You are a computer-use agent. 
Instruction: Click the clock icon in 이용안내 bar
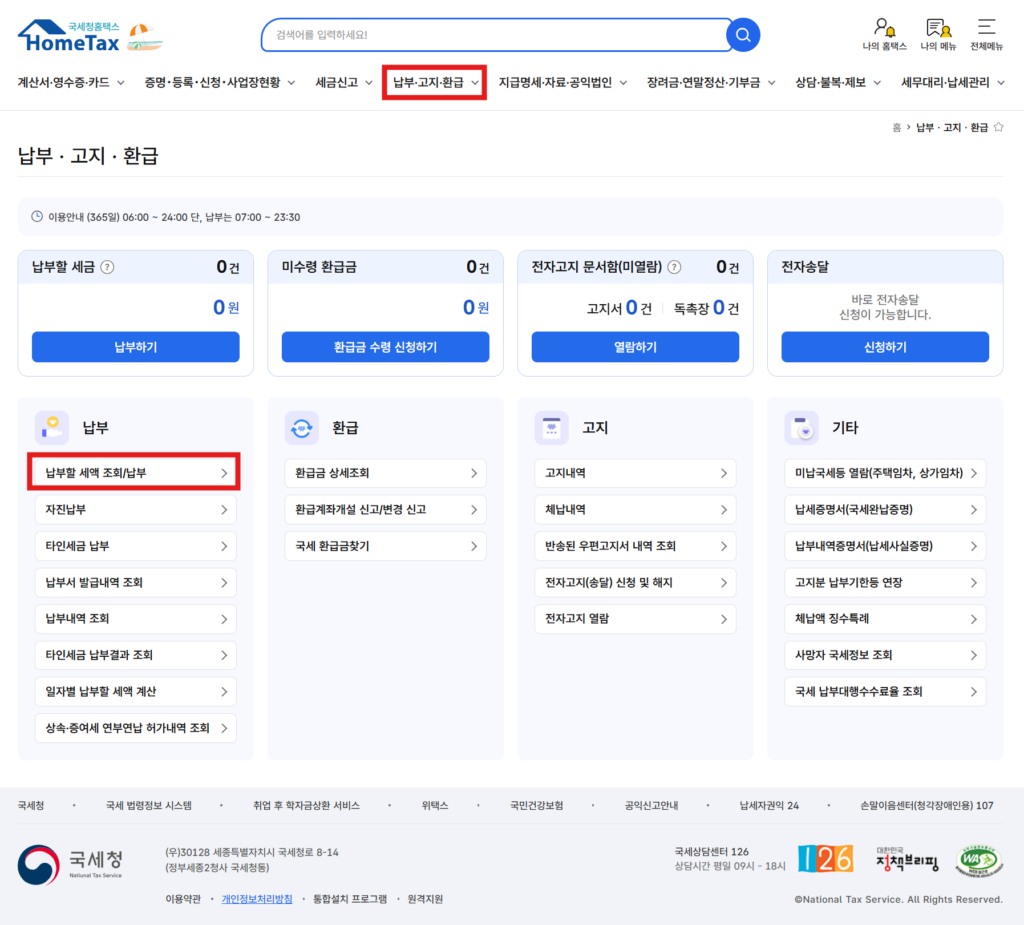coord(37,217)
